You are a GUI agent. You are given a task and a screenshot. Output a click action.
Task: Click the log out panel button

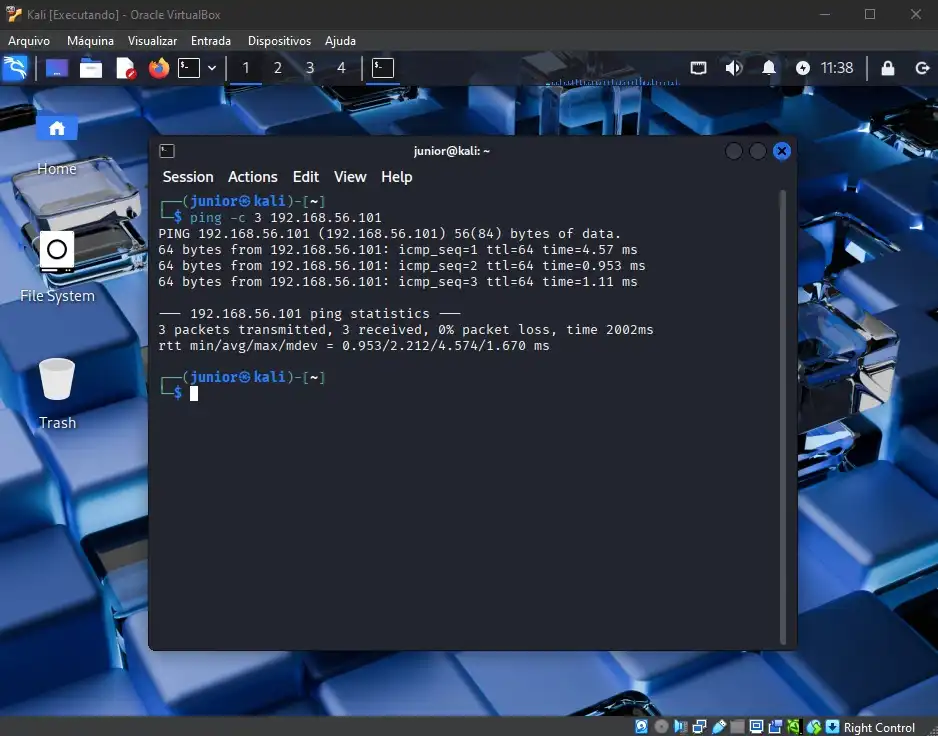click(922, 68)
